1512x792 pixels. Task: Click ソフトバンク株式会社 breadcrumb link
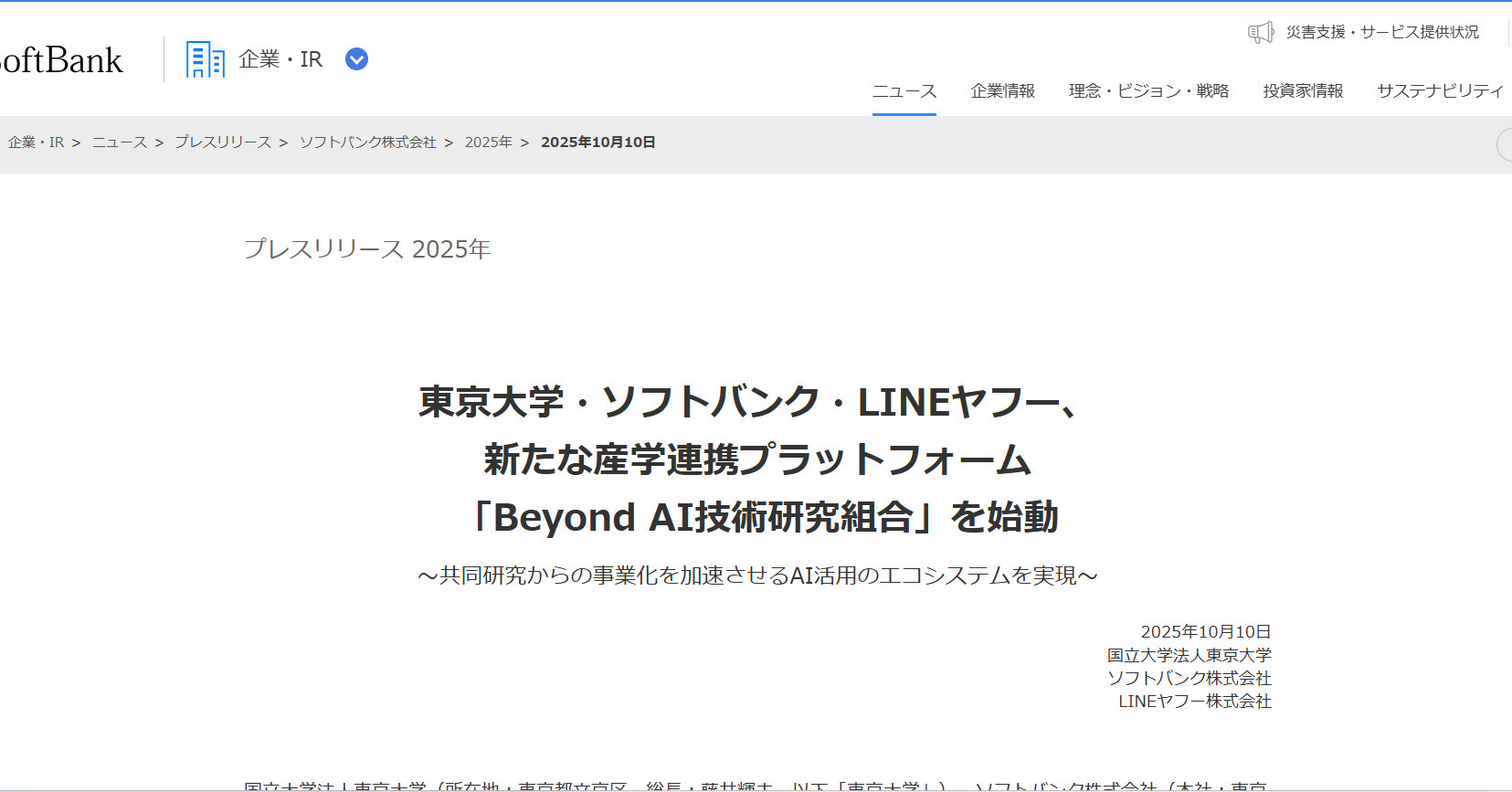[367, 143]
